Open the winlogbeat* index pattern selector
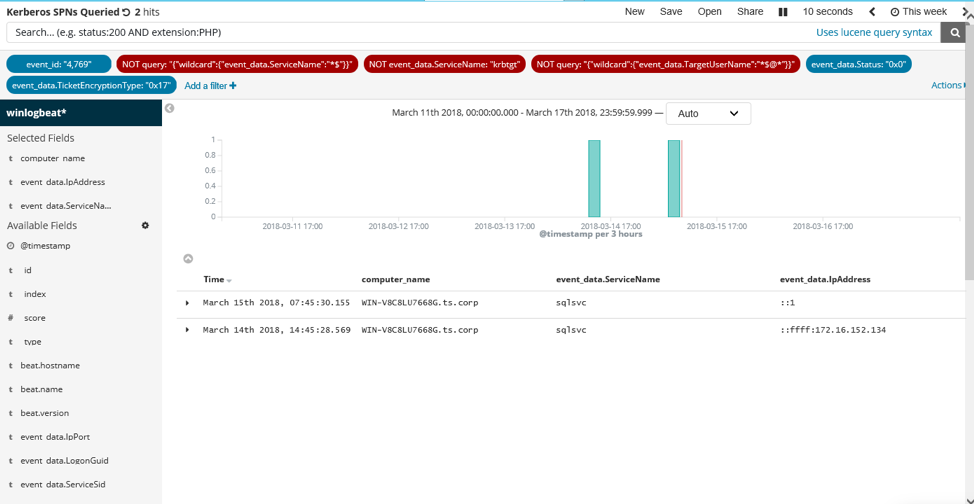The height and width of the screenshot is (504, 974). (81, 113)
